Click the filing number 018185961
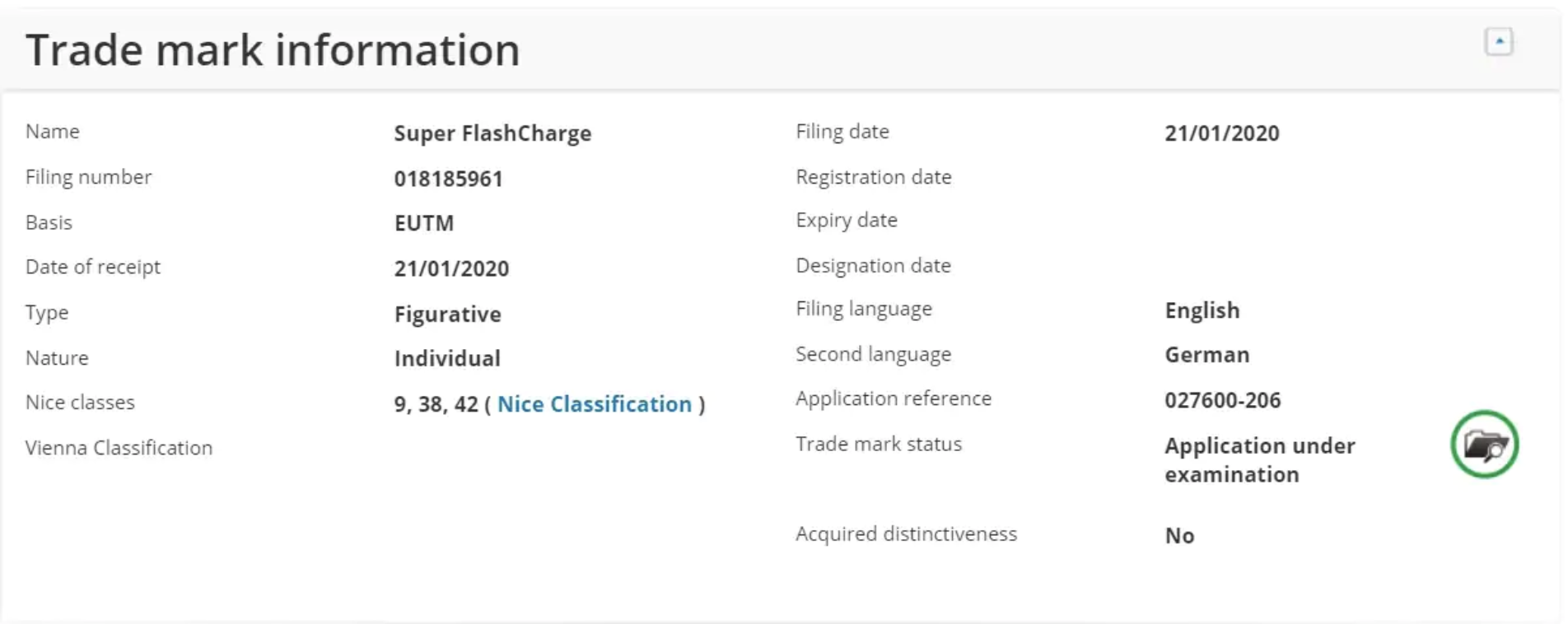This screenshot has width=1568, height=624. (448, 179)
